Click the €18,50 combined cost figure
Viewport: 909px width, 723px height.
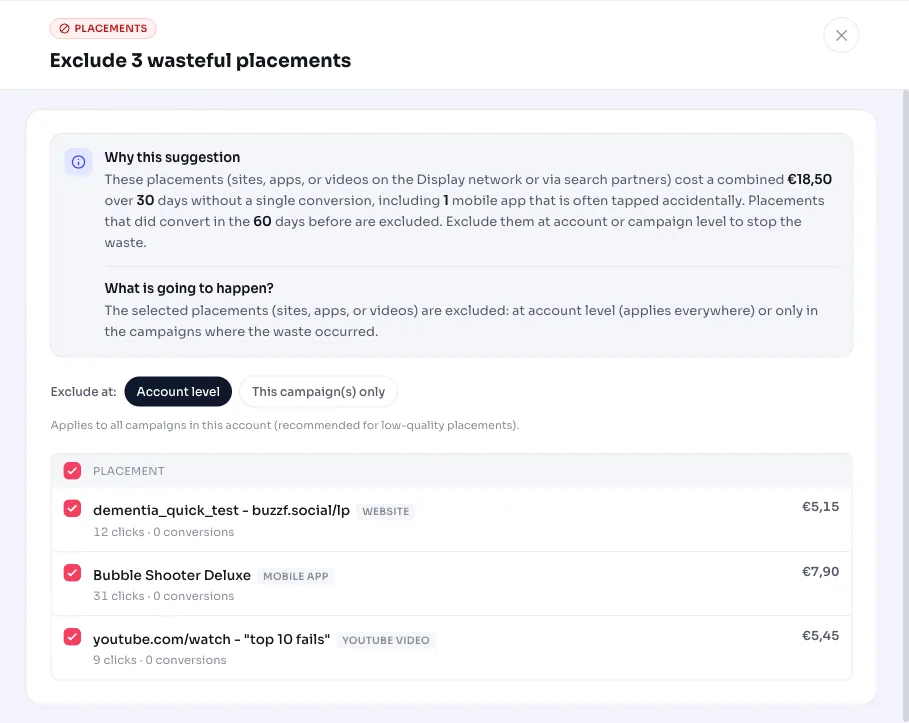(809, 179)
